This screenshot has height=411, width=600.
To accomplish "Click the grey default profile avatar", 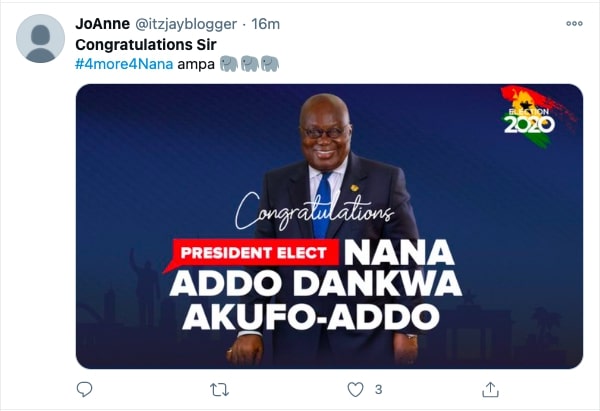I will click(x=40, y=39).
